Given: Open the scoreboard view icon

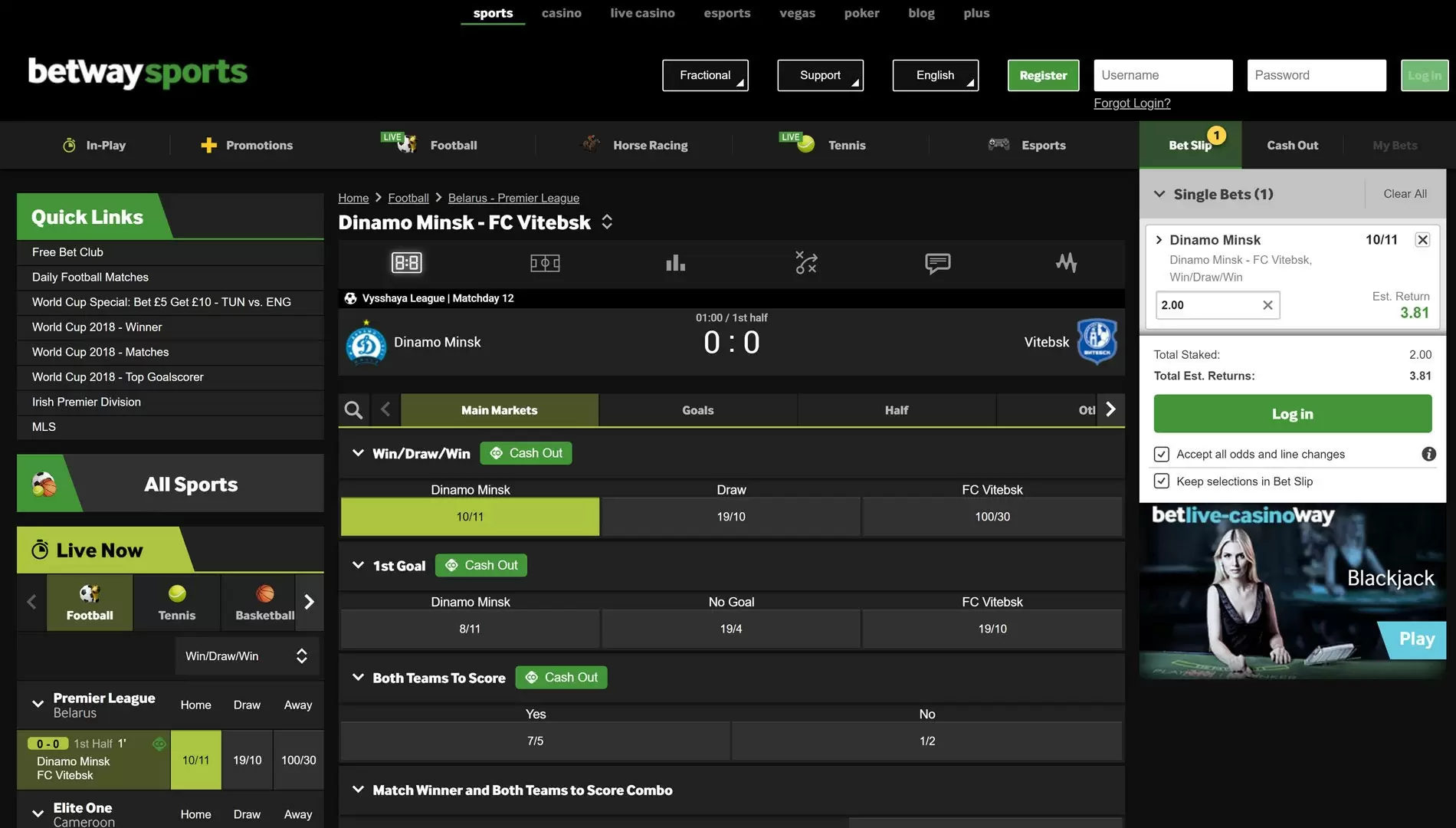Looking at the screenshot, I should point(406,263).
